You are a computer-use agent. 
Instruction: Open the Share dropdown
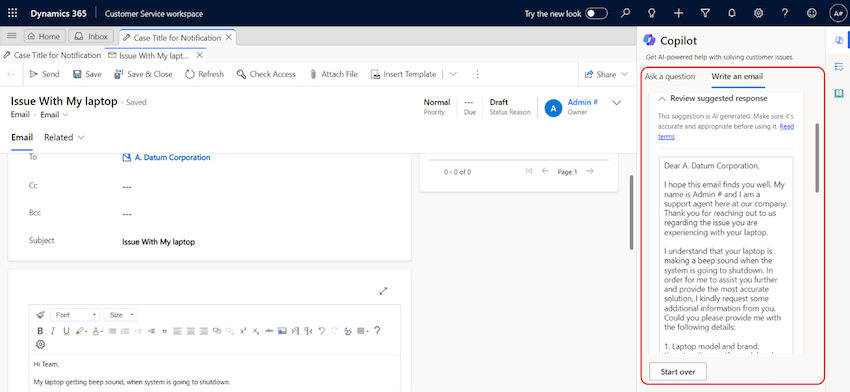coord(606,74)
